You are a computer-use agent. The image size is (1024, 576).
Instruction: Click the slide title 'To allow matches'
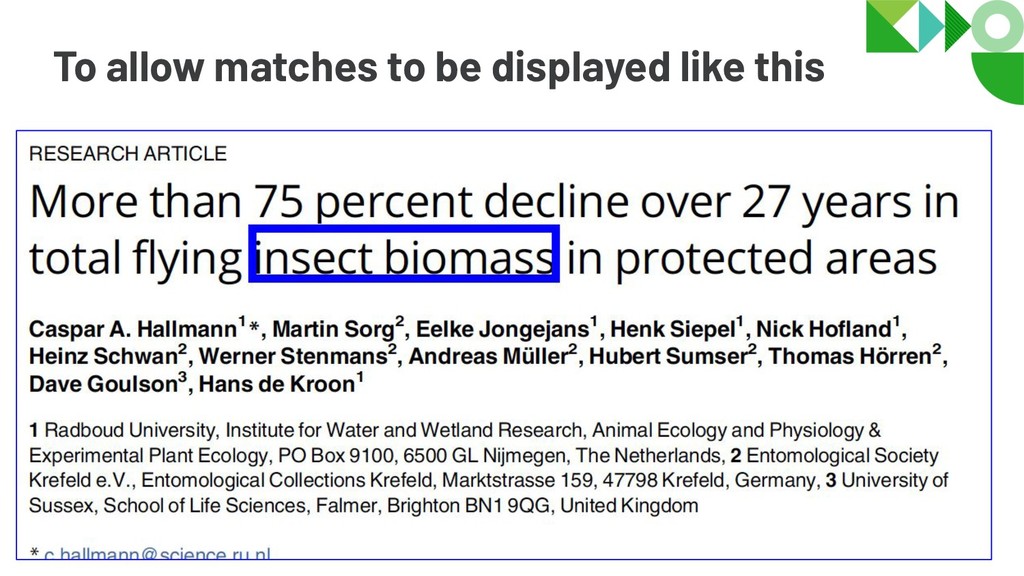439,67
